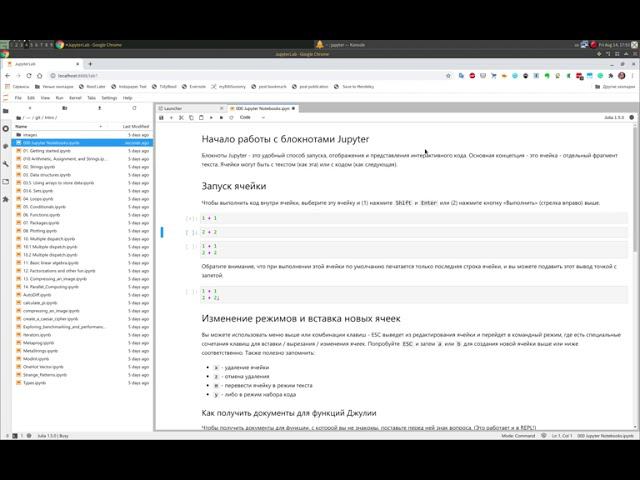Screen dimensions: 640x480
Task: Select the 05. Conditionals notebook file
Action: (x=82, y=207)
